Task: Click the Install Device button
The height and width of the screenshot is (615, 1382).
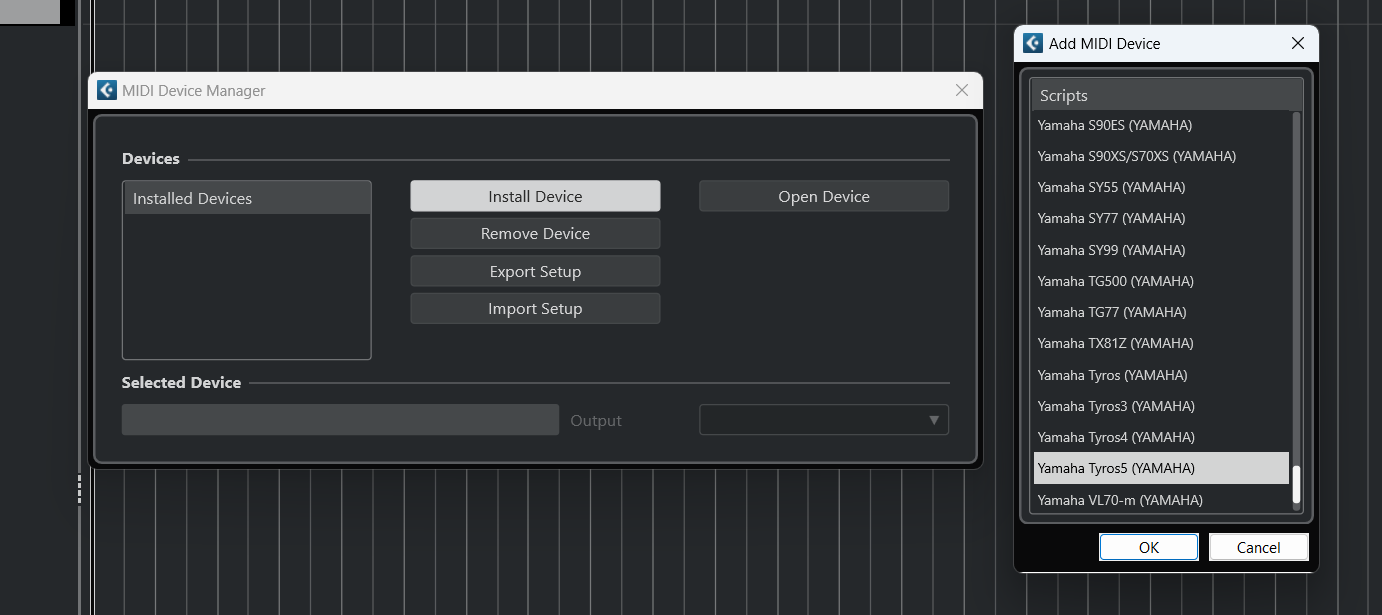Action: tap(535, 196)
